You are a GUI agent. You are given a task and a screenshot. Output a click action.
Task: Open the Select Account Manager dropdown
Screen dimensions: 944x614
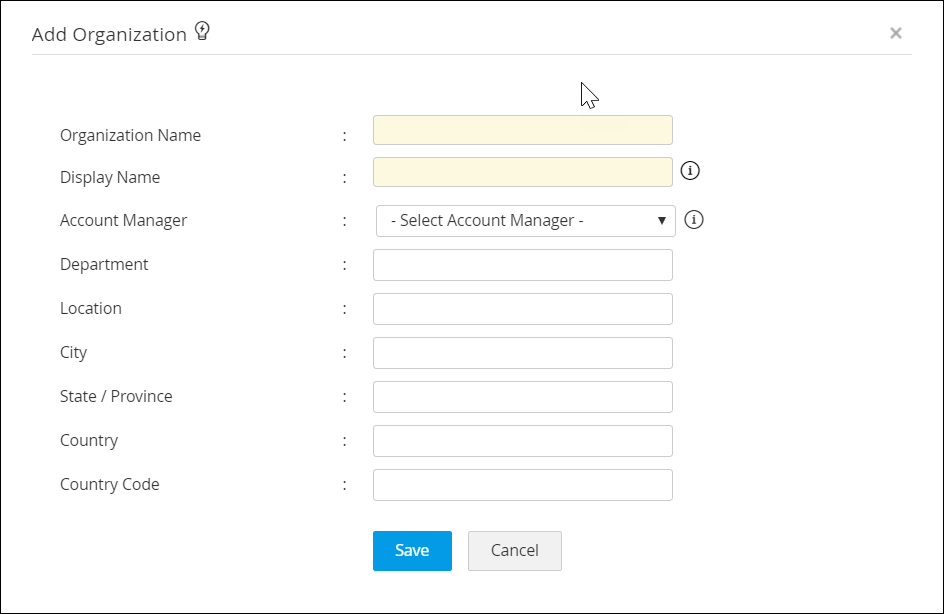(x=525, y=220)
